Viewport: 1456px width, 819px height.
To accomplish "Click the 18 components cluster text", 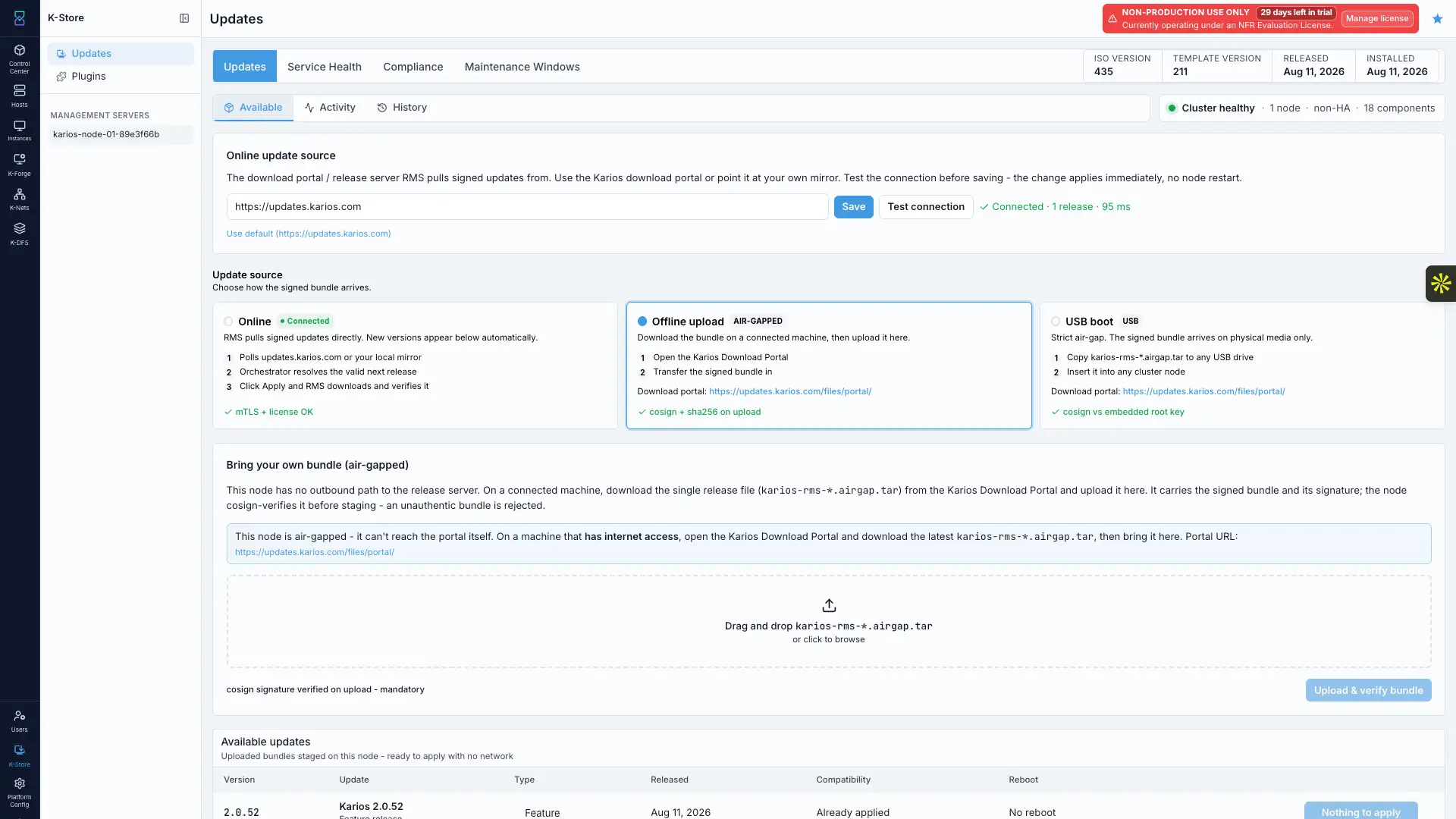I will (x=1399, y=108).
